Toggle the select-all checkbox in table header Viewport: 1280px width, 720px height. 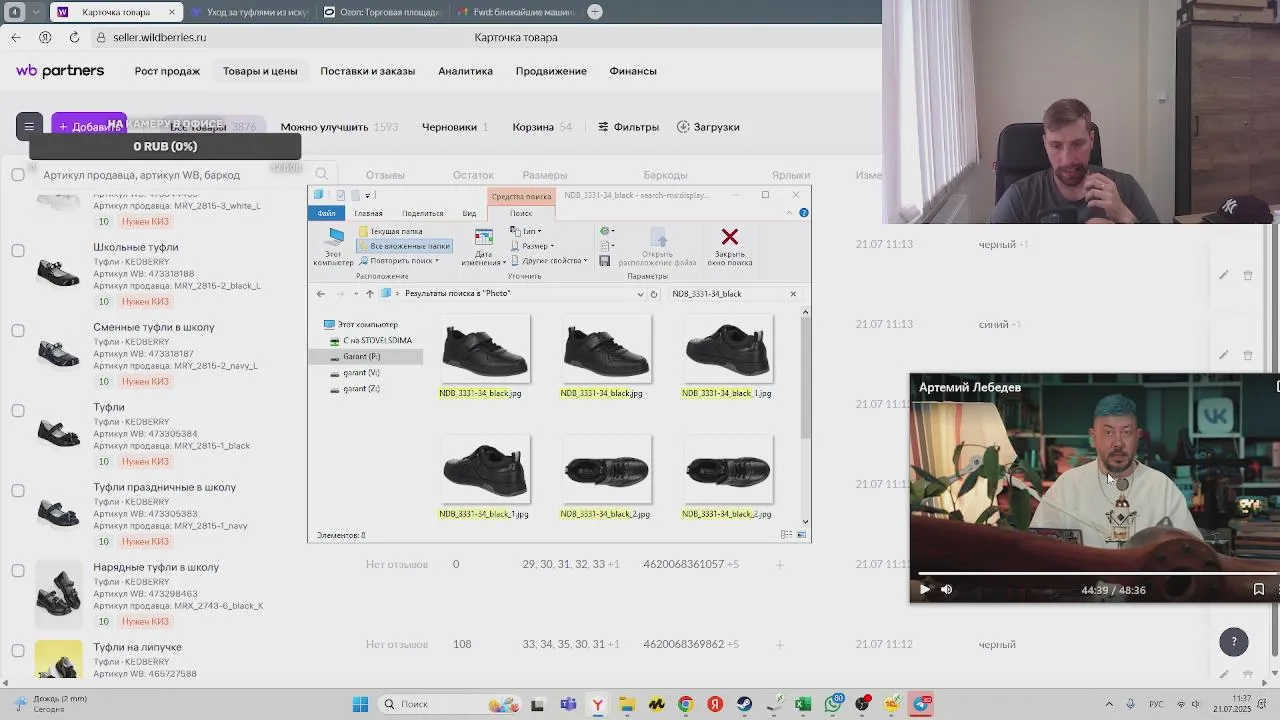[18, 175]
